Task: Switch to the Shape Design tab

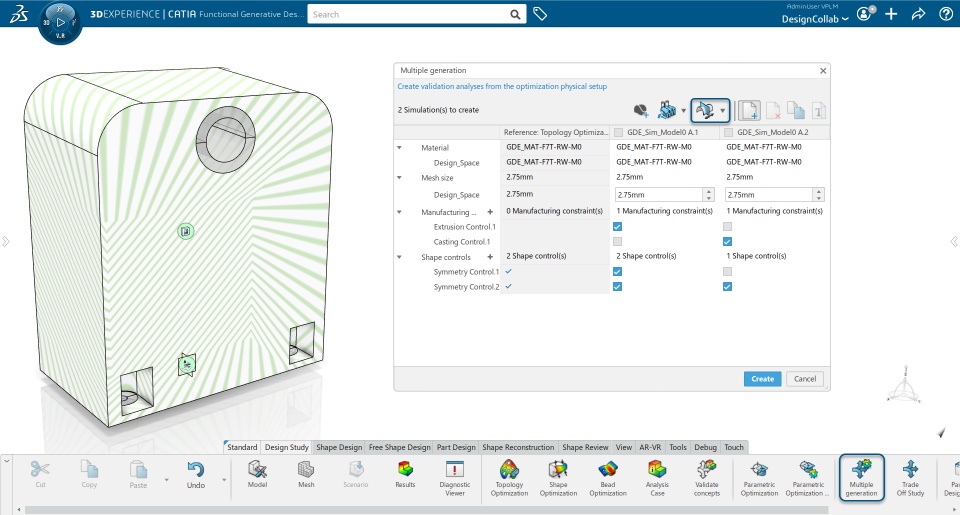Action: coord(339,447)
